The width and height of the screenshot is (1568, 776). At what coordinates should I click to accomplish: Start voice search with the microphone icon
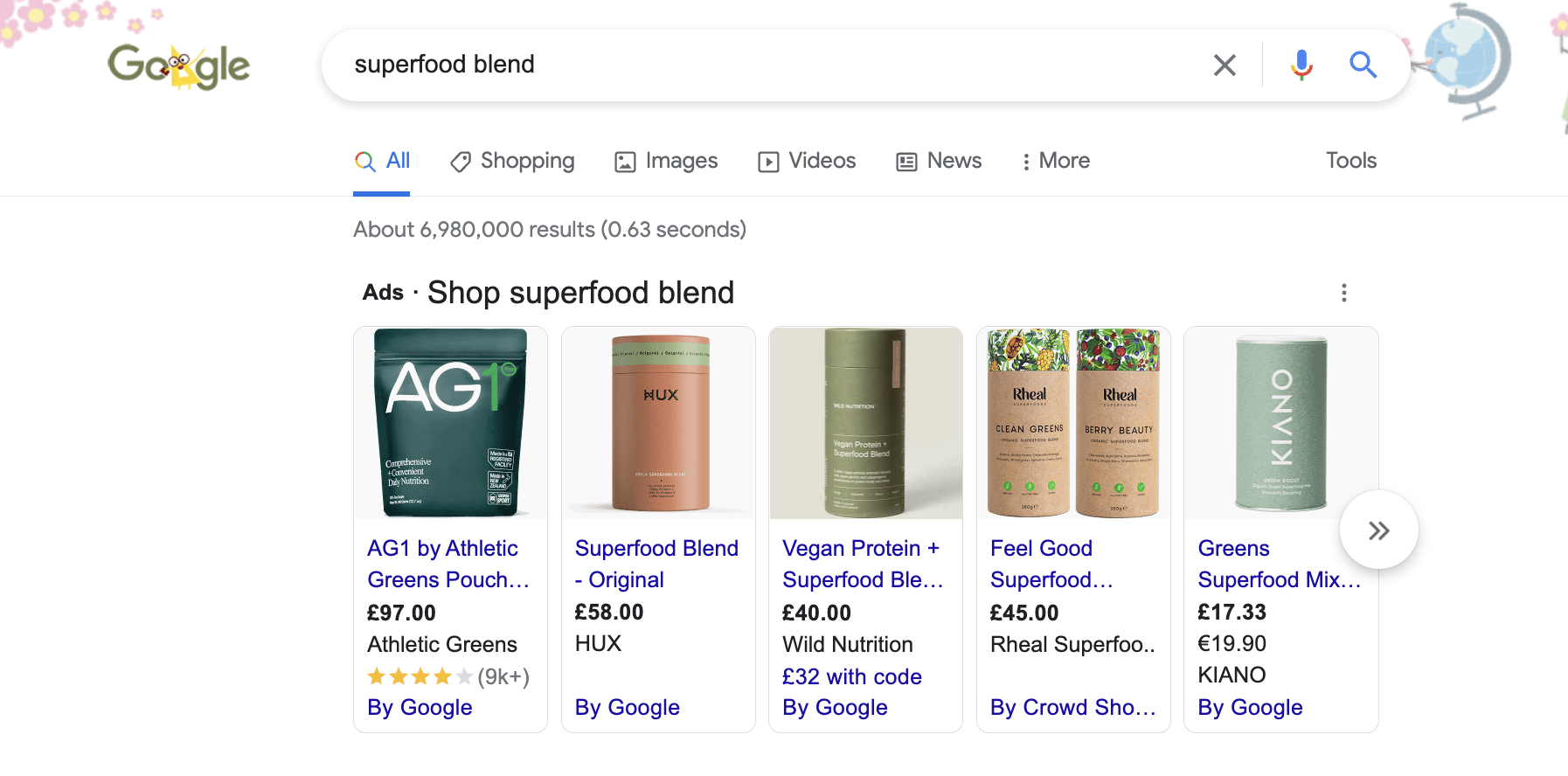(1301, 65)
